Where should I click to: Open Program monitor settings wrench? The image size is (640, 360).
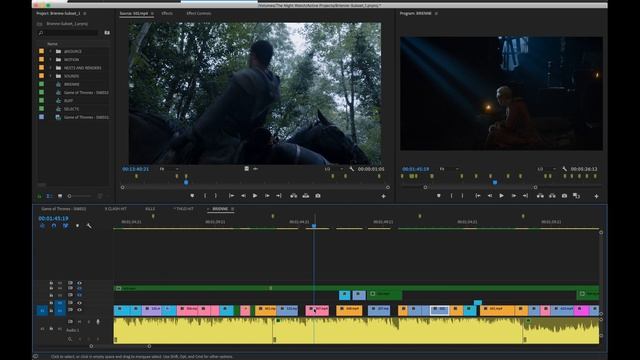[564, 169]
